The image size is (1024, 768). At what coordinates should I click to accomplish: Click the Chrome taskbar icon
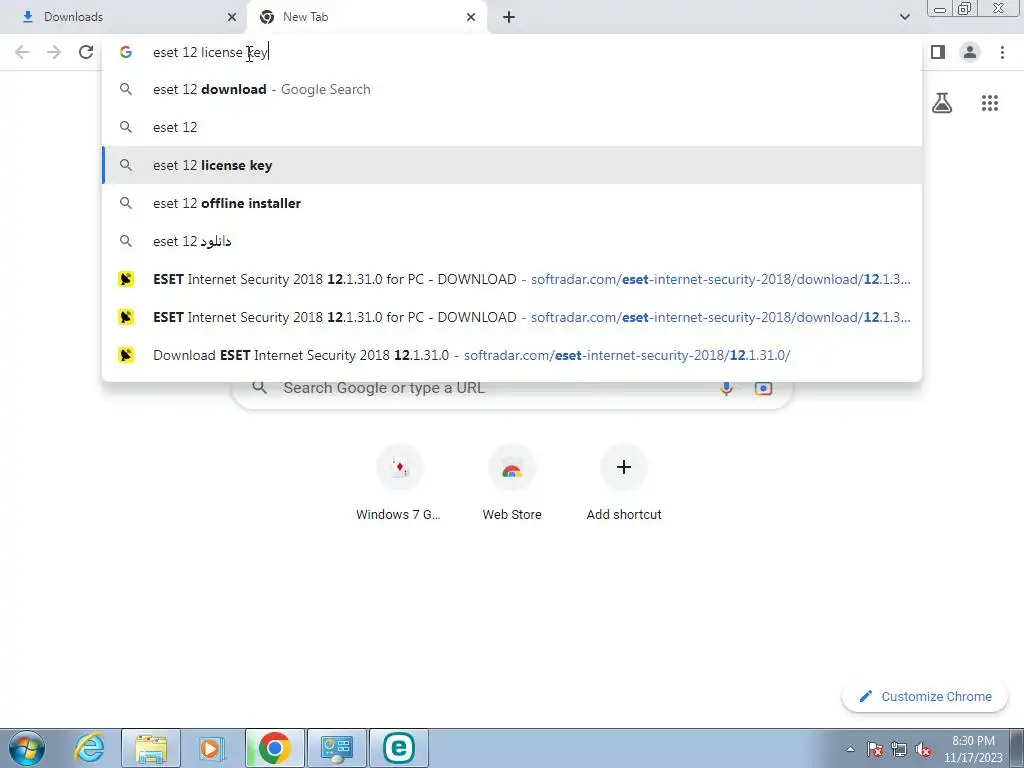(x=274, y=748)
